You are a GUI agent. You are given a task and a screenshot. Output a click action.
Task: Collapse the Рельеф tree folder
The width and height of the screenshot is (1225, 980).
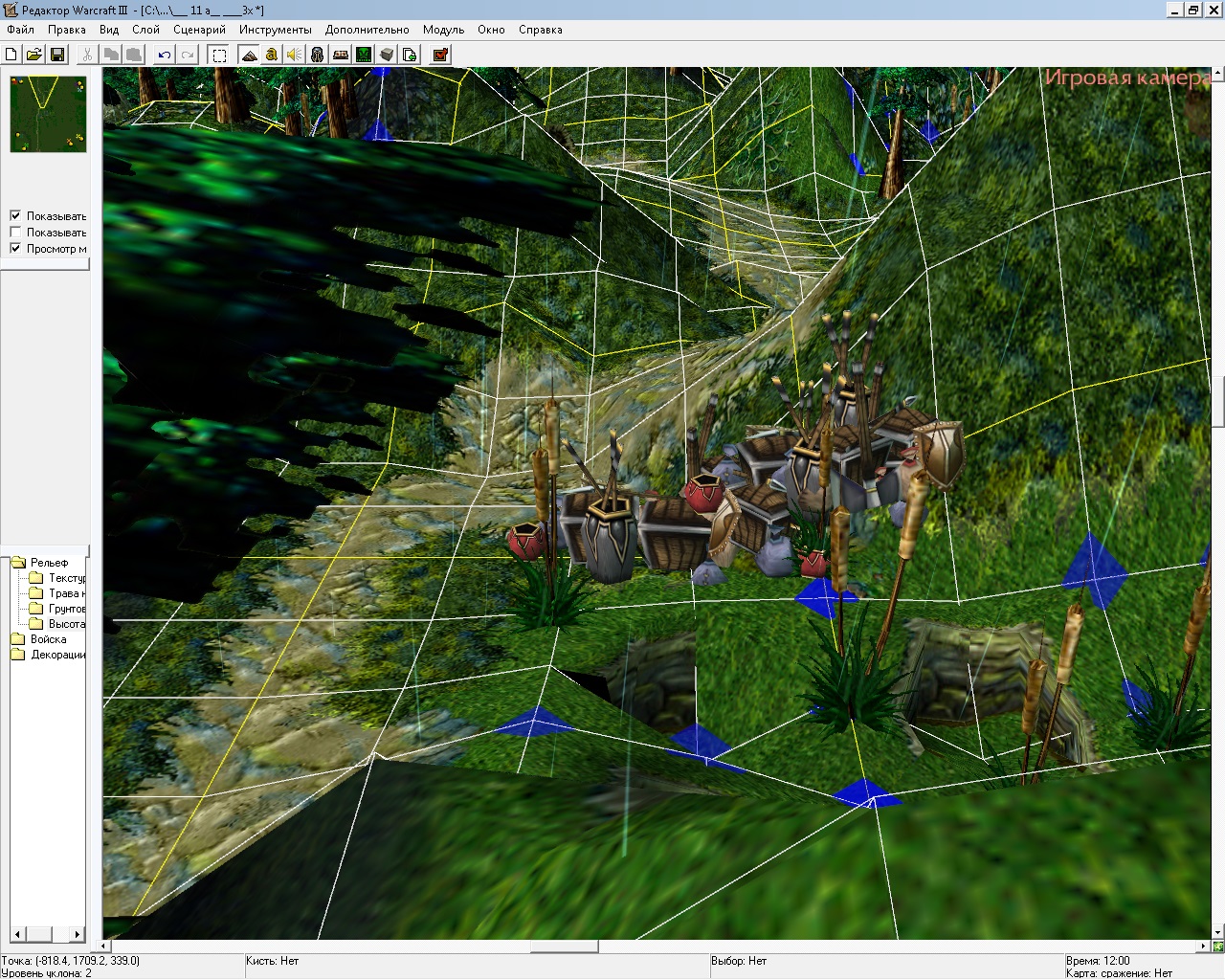tap(18, 563)
